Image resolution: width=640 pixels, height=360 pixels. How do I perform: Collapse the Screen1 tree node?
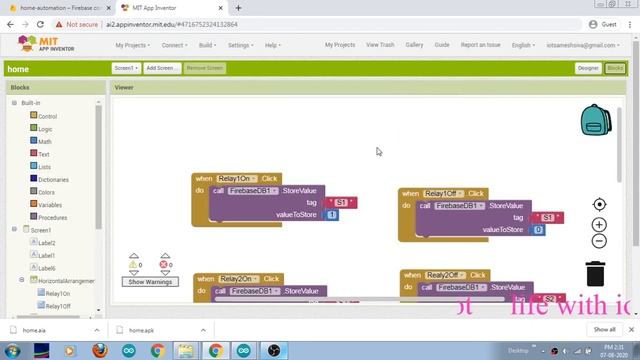(x=14, y=229)
